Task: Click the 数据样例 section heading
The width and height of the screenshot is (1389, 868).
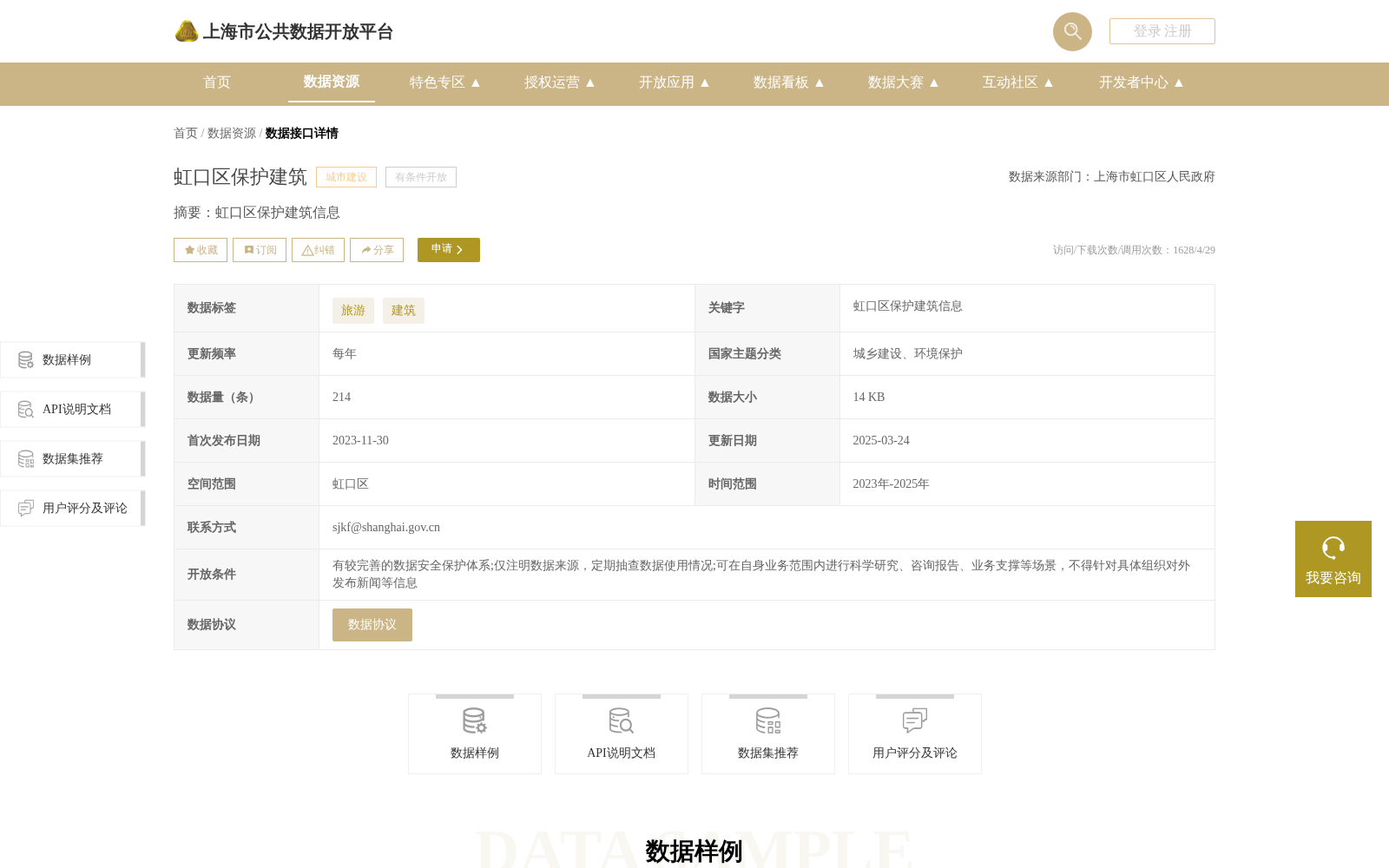Action: (694, 852)
